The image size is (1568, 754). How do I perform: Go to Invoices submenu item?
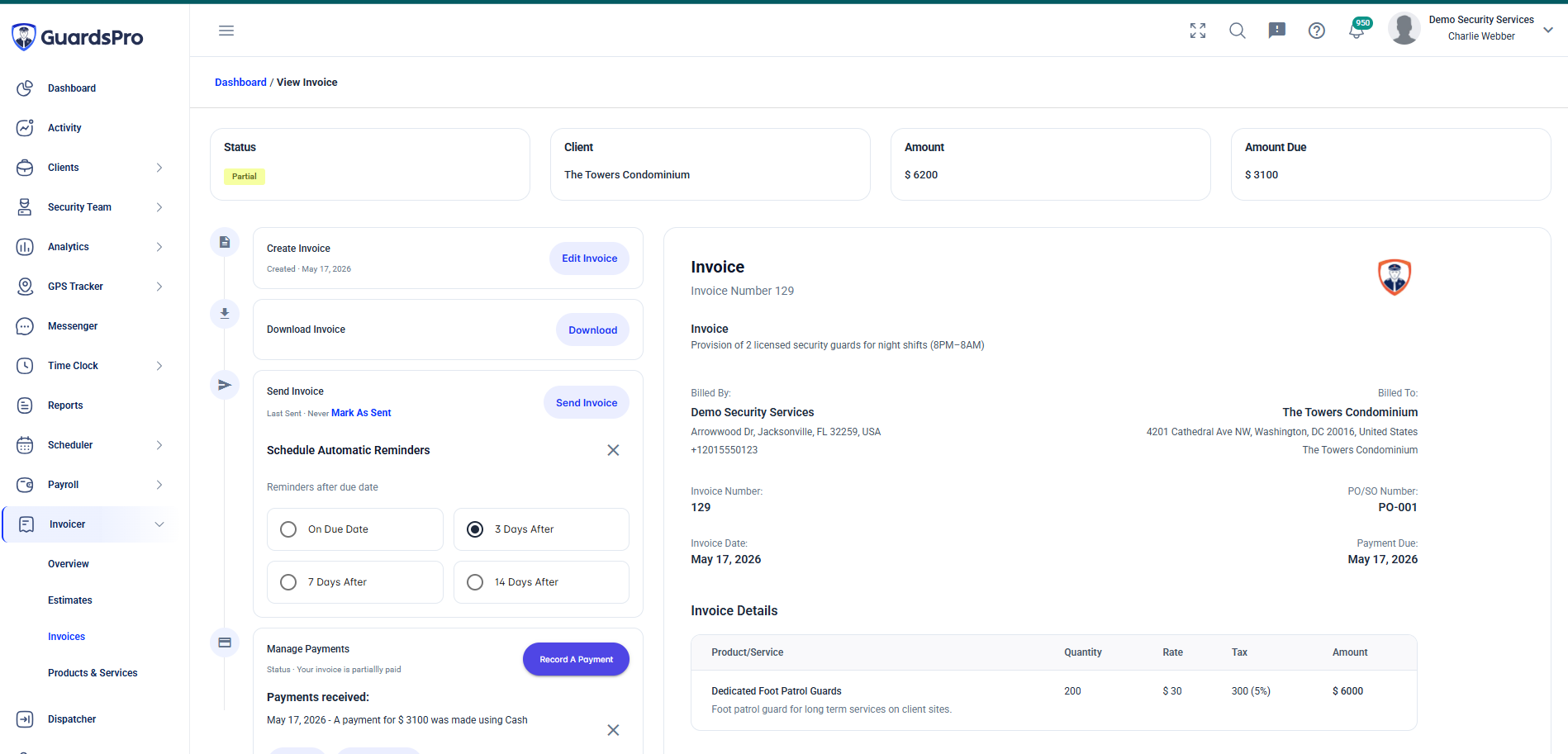tap(67, 637)
